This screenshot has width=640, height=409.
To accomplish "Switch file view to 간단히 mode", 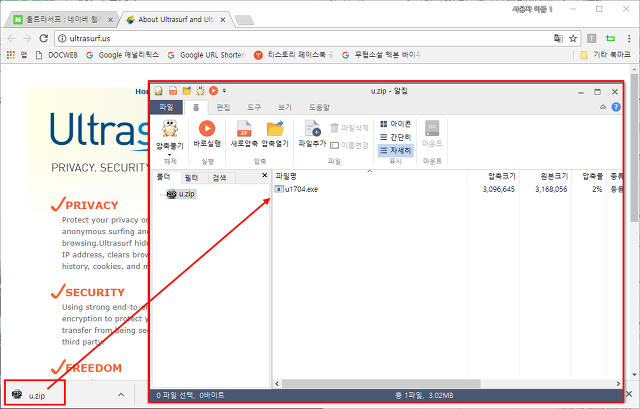I will click(x=396, y=137).
